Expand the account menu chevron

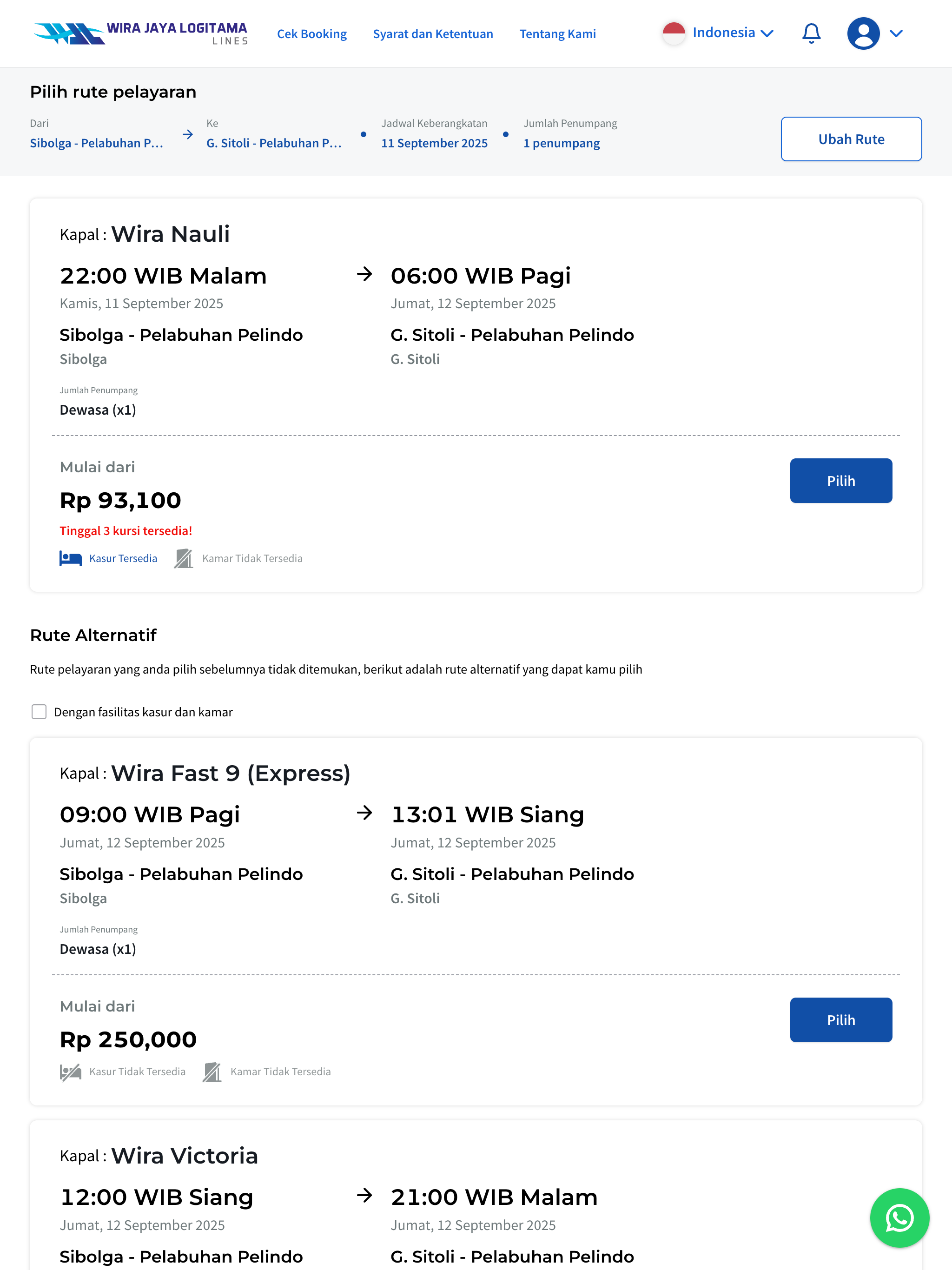tap(896, 33)
